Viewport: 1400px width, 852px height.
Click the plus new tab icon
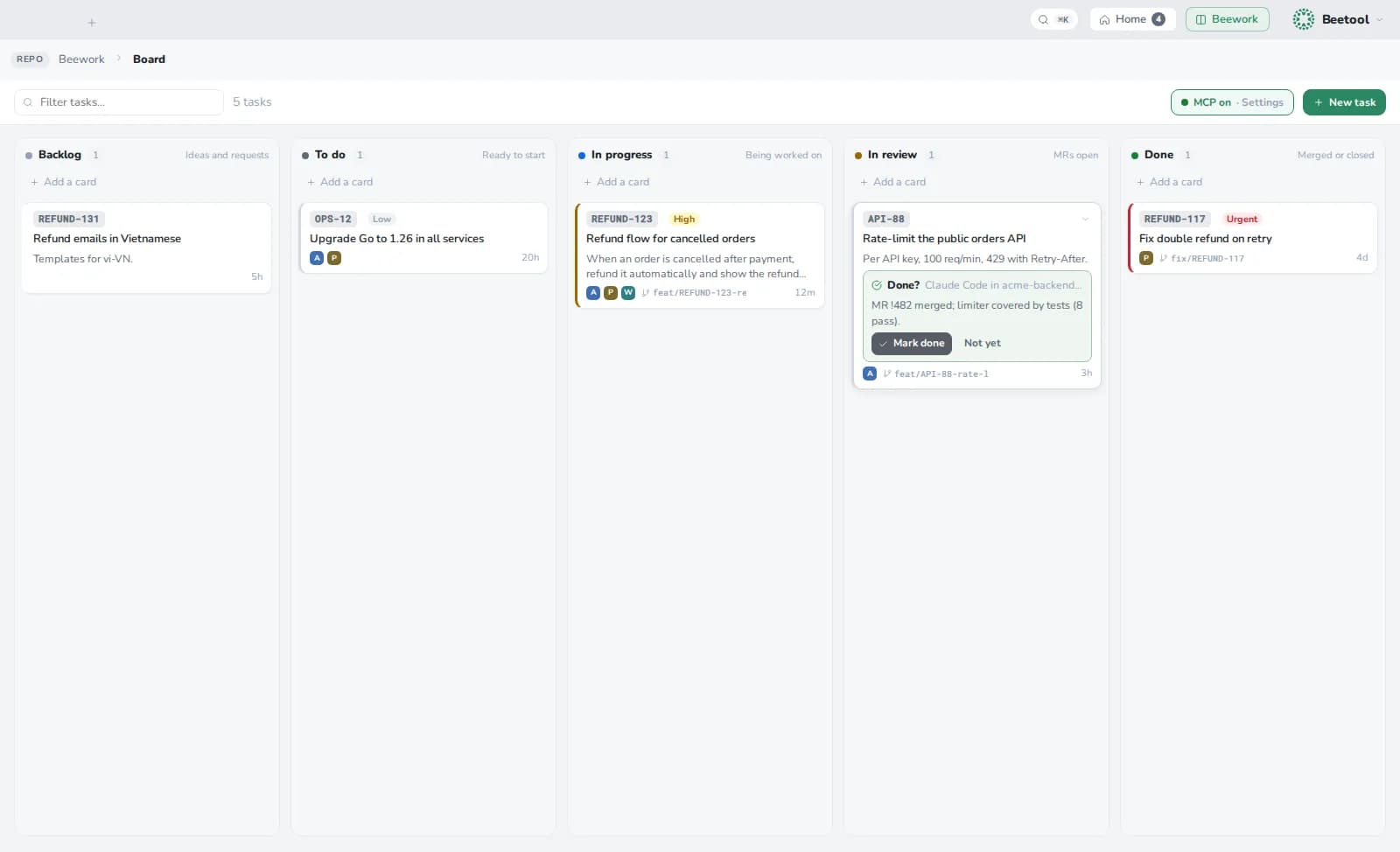click(x=92, y=23)
